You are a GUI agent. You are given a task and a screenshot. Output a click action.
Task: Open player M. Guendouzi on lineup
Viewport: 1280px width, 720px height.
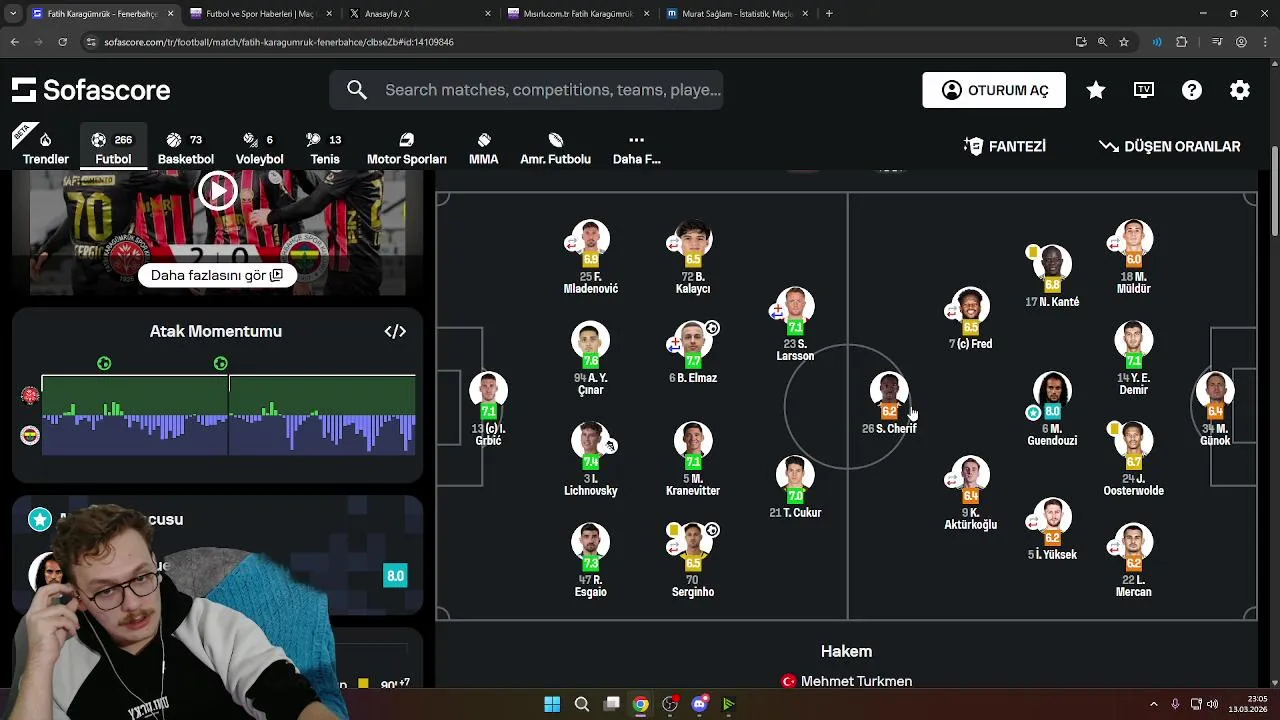[1052, 409]
